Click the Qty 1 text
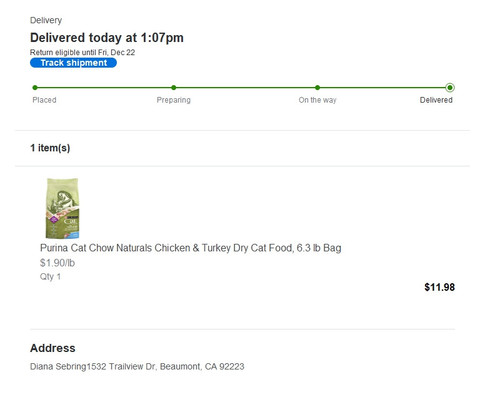 [x=50, y=277]
